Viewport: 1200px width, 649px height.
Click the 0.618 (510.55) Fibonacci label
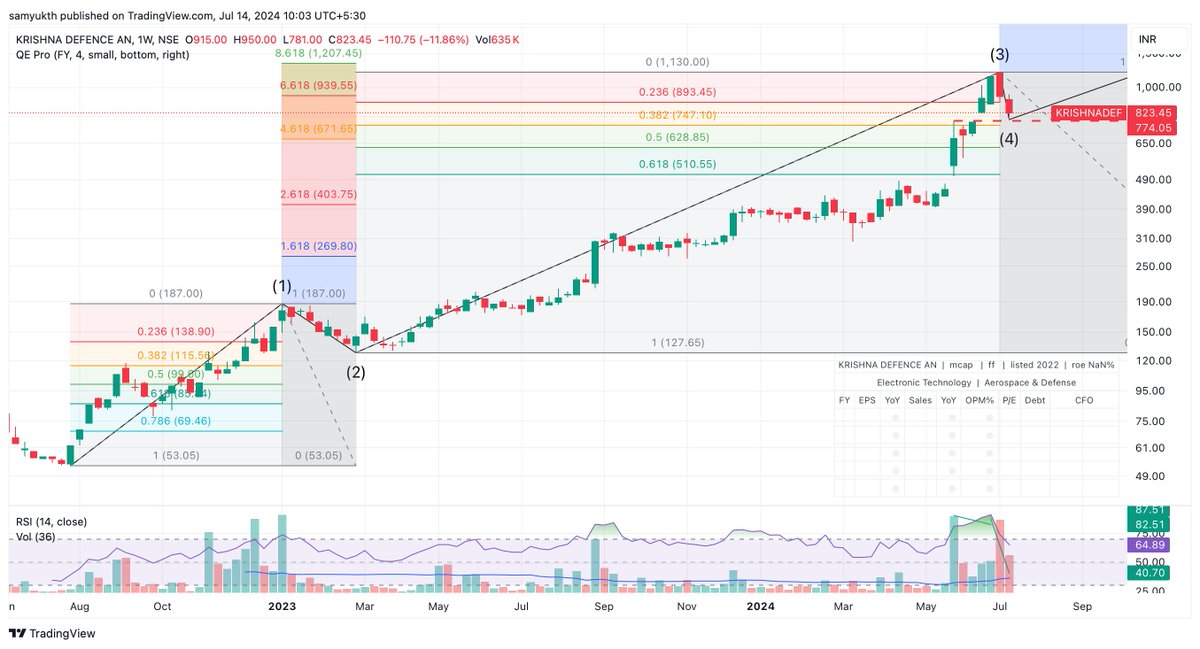[x=678, y=164]
